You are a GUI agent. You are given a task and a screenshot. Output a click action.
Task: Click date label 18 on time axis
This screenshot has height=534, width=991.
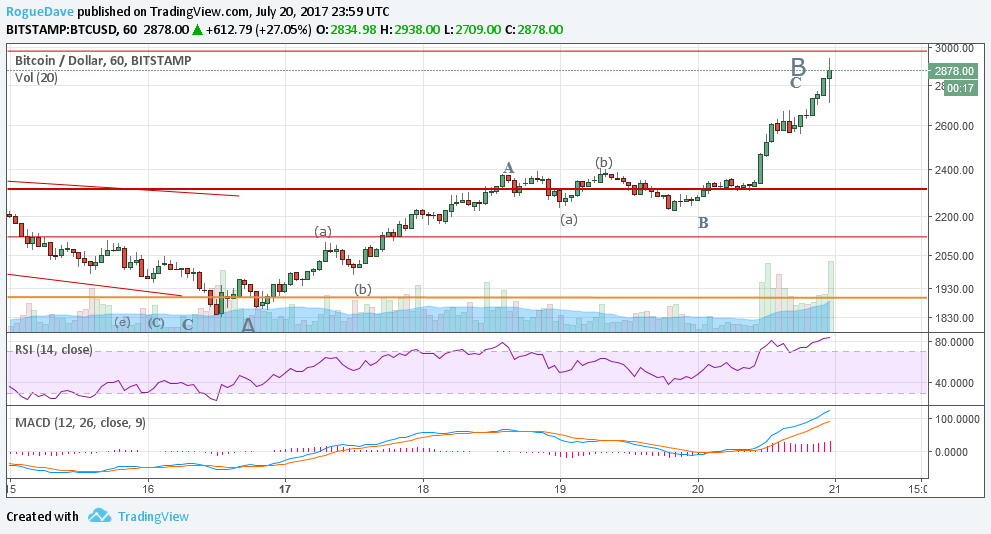[423, 488]
